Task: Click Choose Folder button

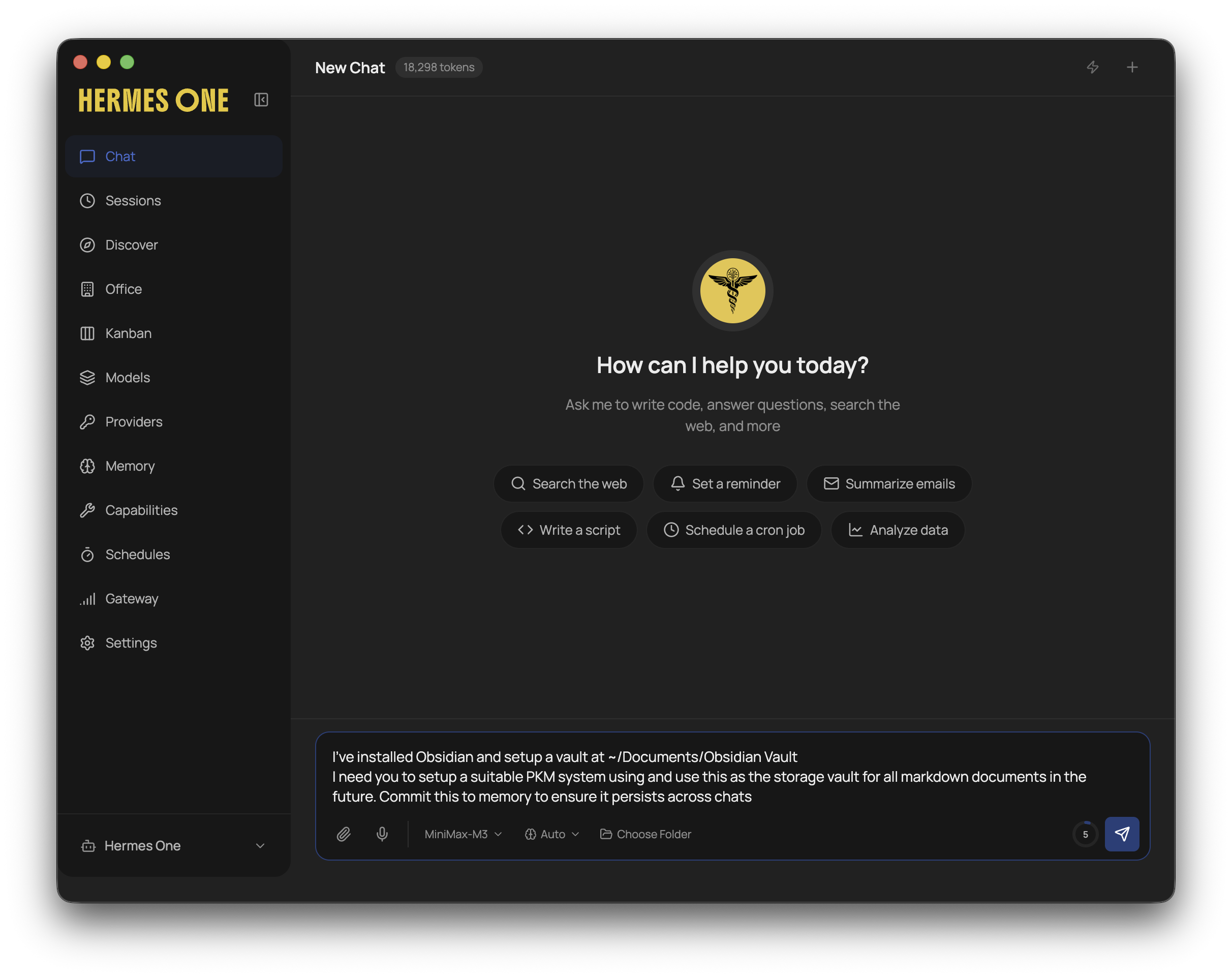Action: [645, 834]
